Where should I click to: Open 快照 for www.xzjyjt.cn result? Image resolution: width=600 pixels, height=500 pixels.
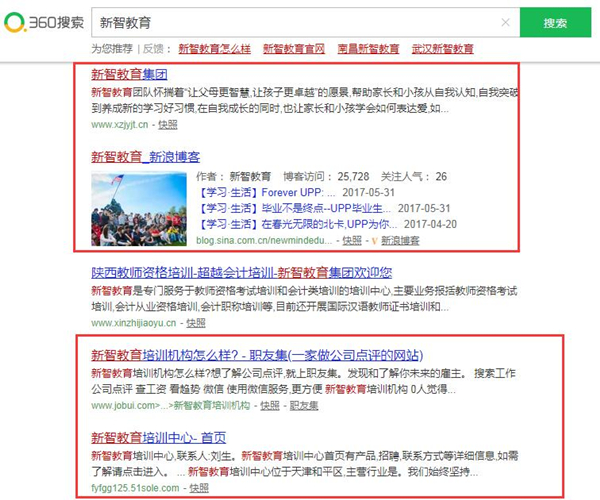click(168, 125)
